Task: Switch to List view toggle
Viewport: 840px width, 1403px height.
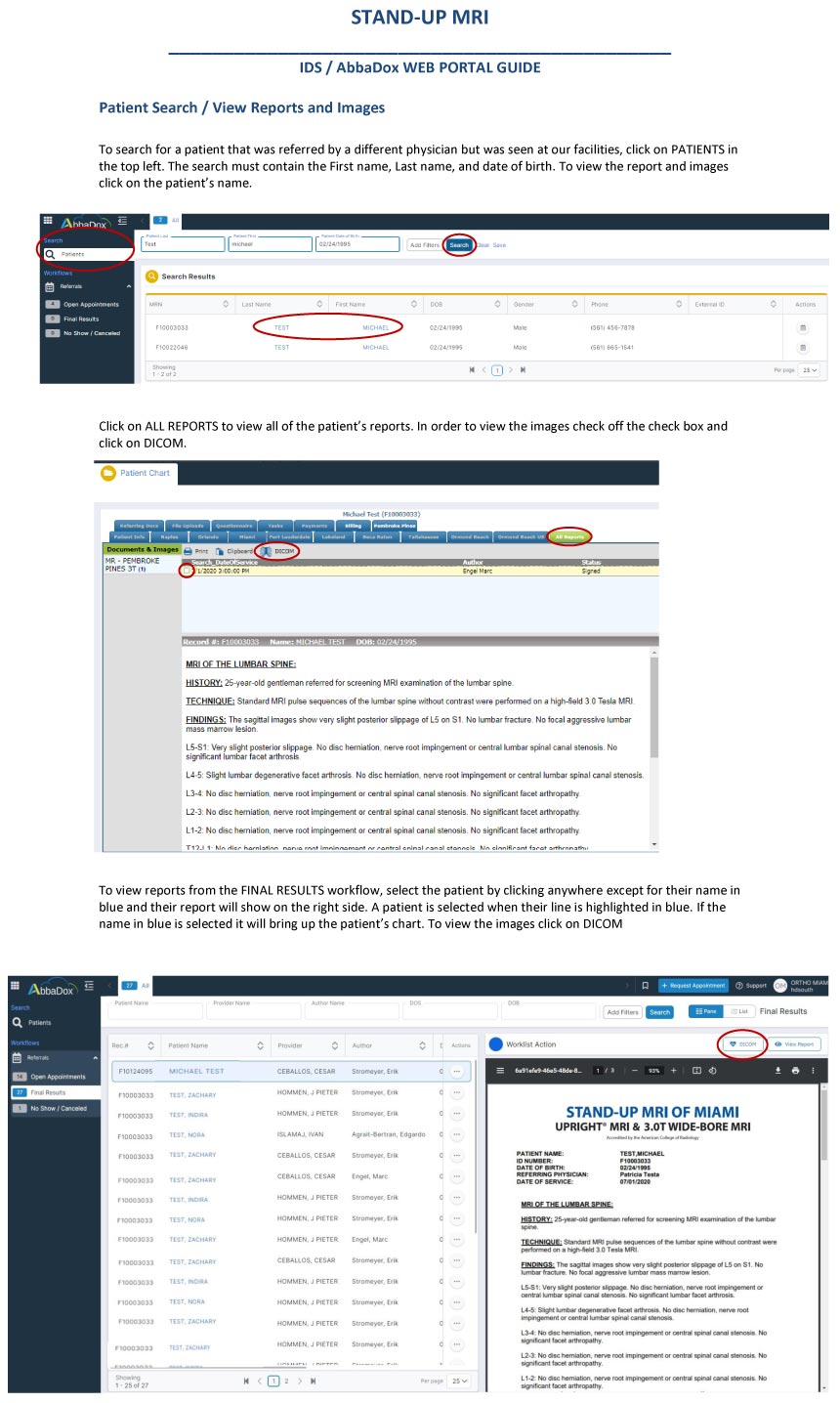Action: [739, 1011]
